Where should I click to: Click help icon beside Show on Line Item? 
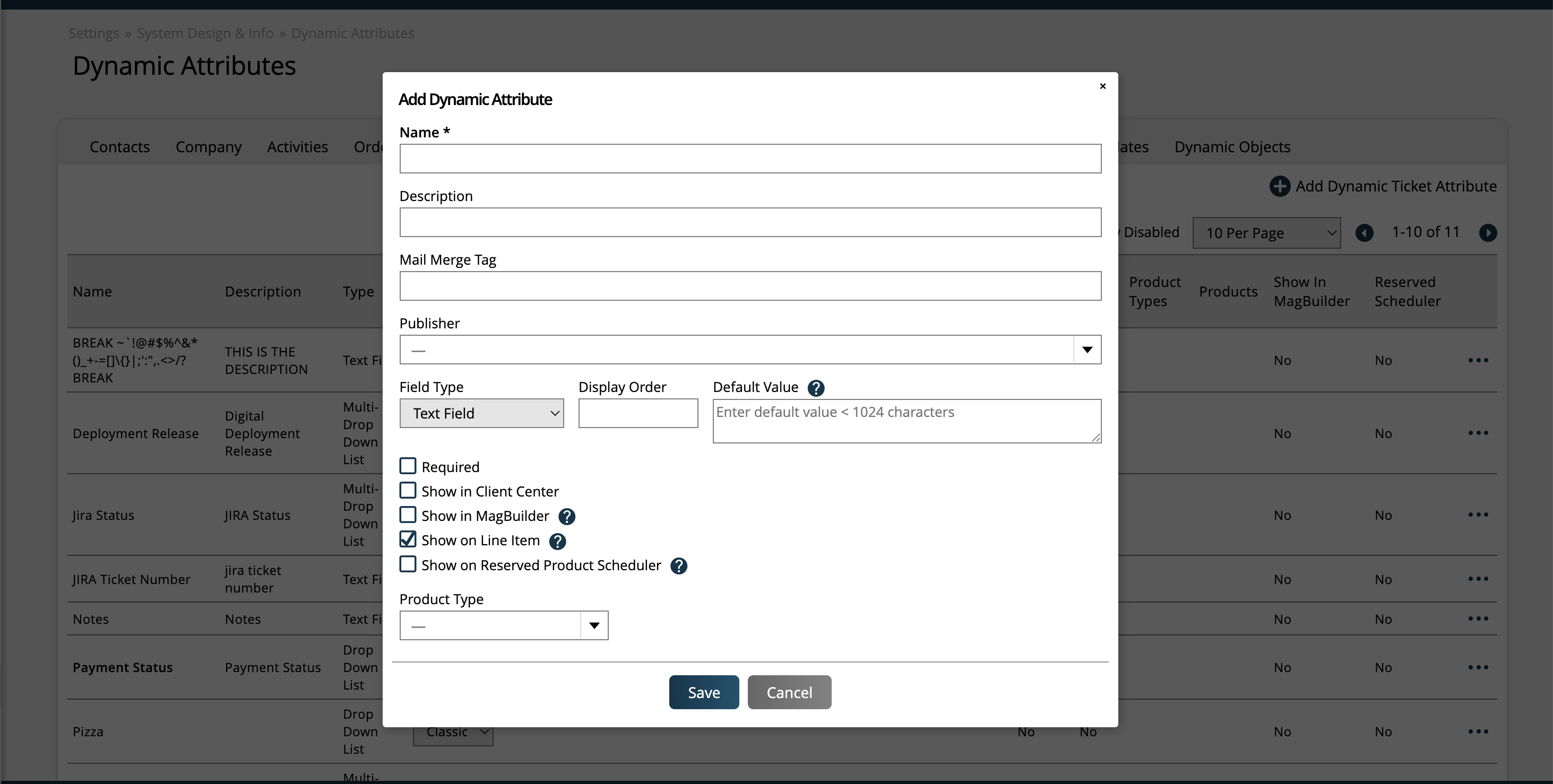[557, 541]
